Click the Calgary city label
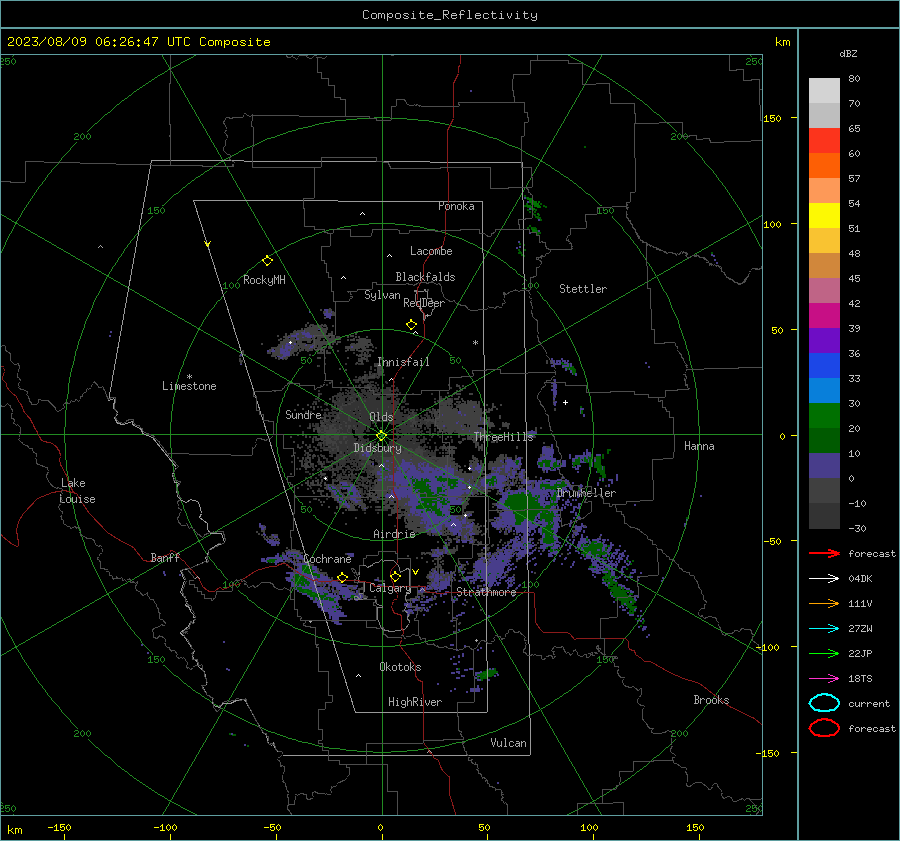 [x=390, y=588]
